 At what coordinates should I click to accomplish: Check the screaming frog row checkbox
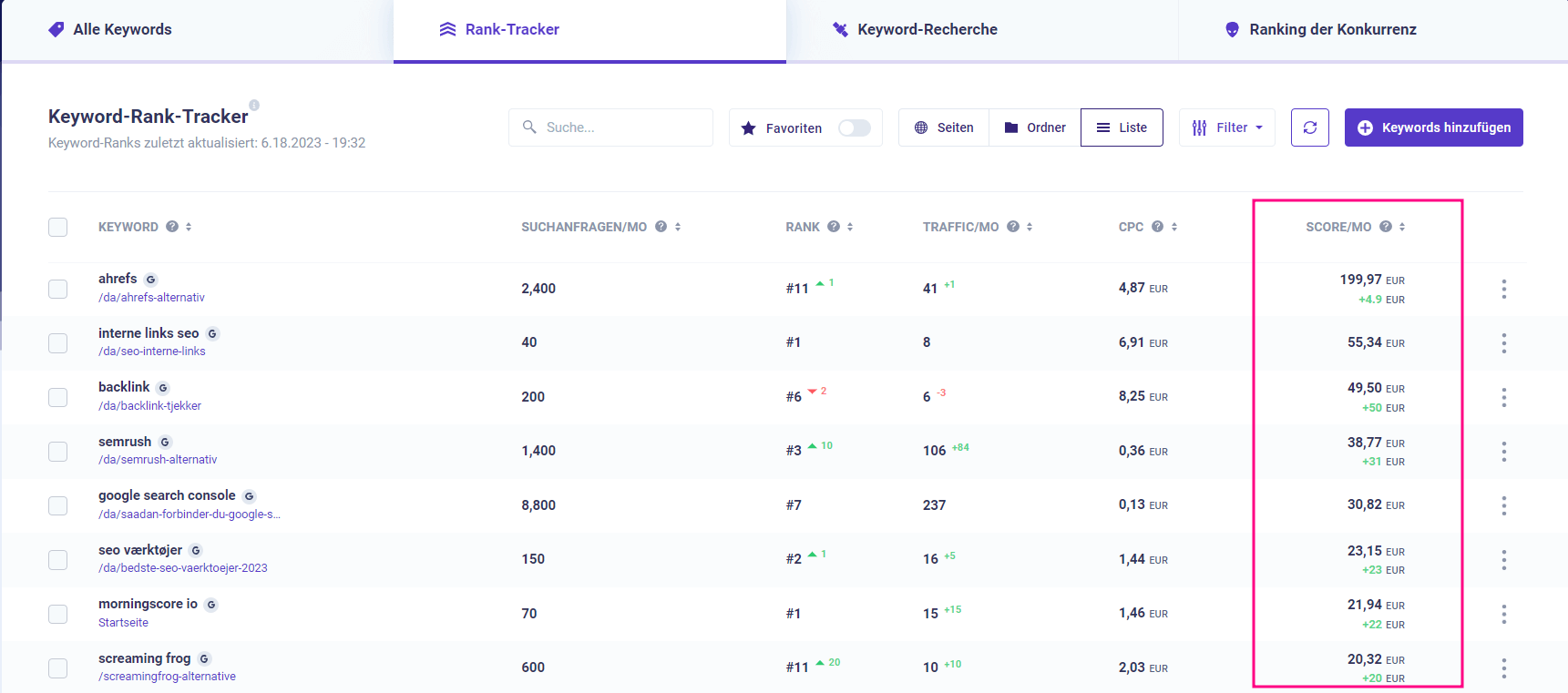(x=57, y=668)
